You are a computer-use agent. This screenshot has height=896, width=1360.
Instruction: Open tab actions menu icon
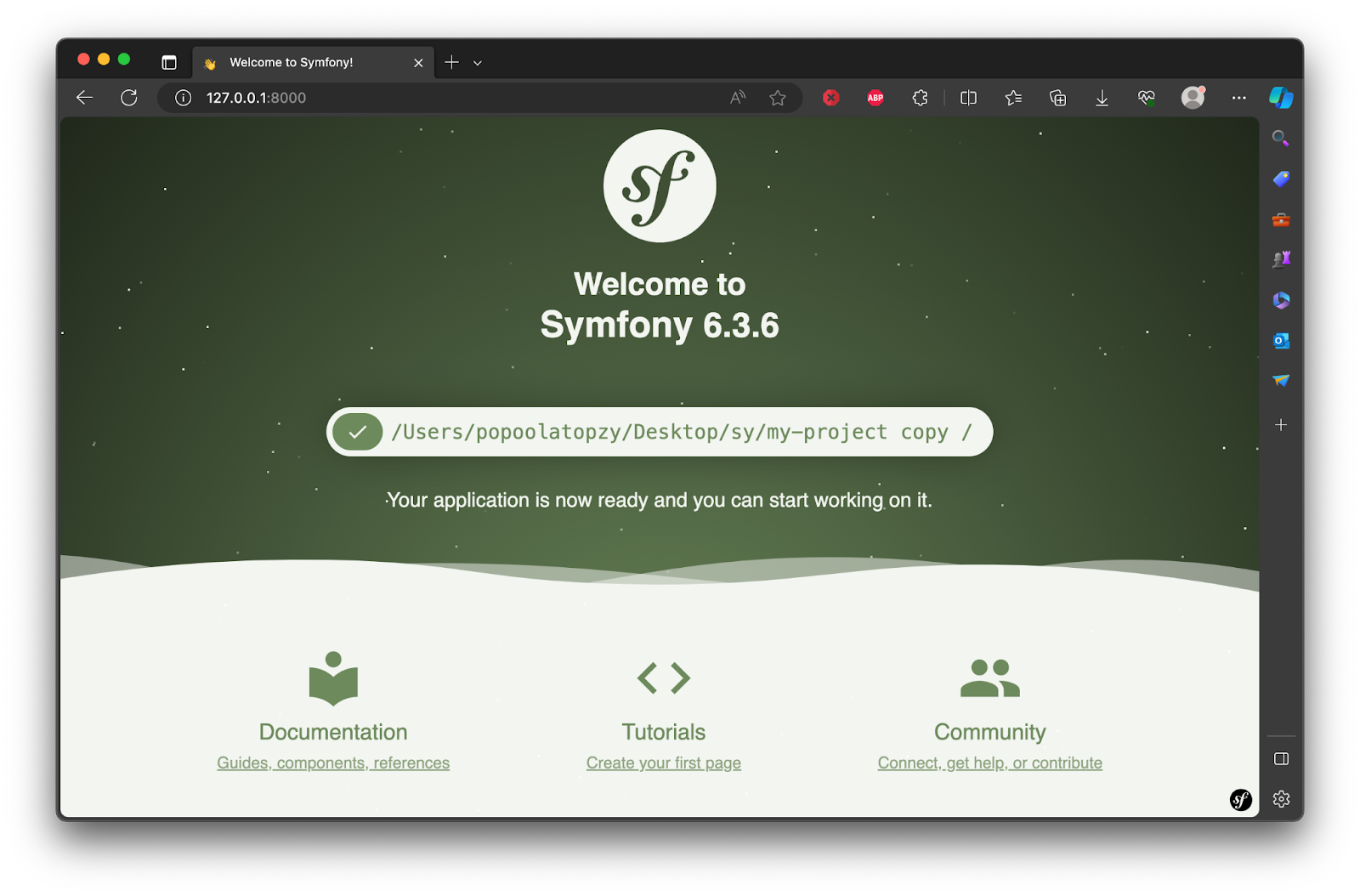coord(169,62)
